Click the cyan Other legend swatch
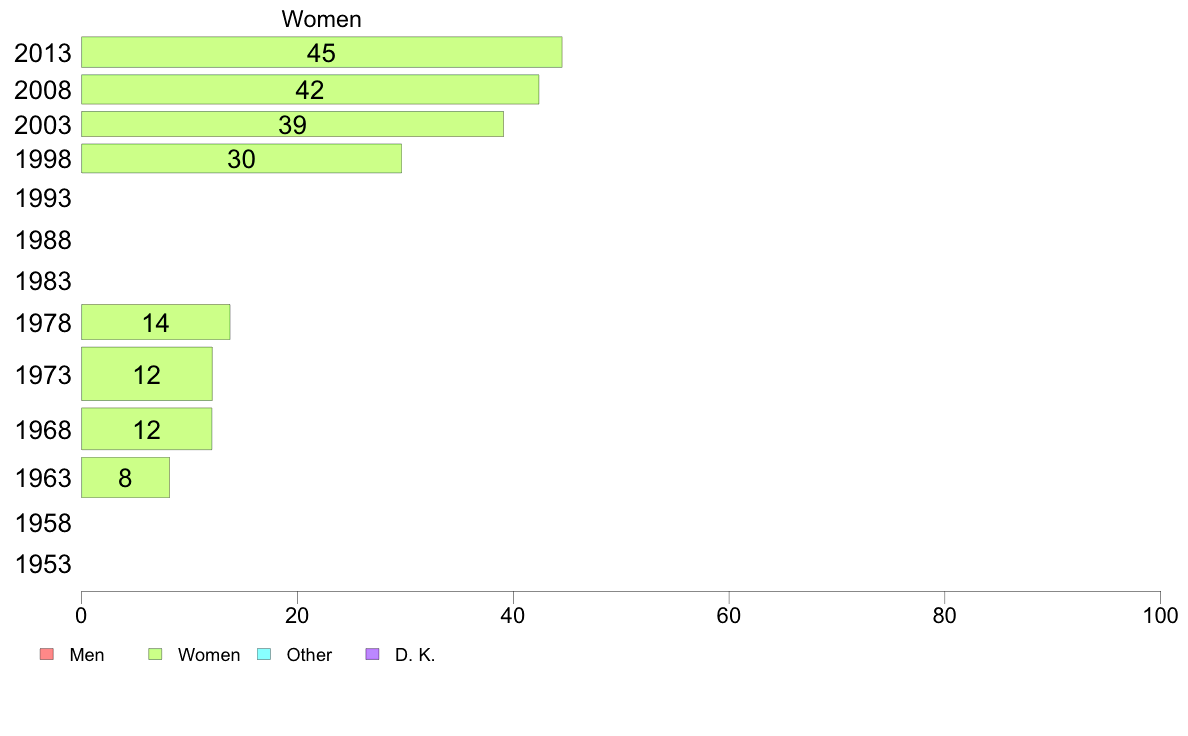Viewport: 1188px width, 736px height. pyautogui.click(x=264, y=654)
